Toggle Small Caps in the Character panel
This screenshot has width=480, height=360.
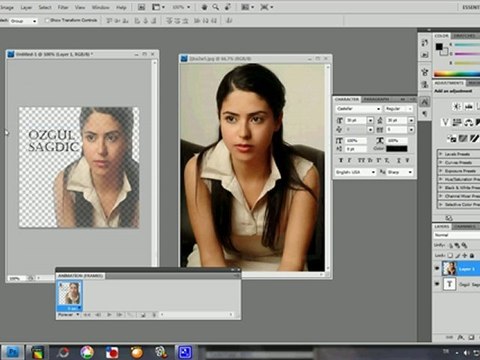370,160
